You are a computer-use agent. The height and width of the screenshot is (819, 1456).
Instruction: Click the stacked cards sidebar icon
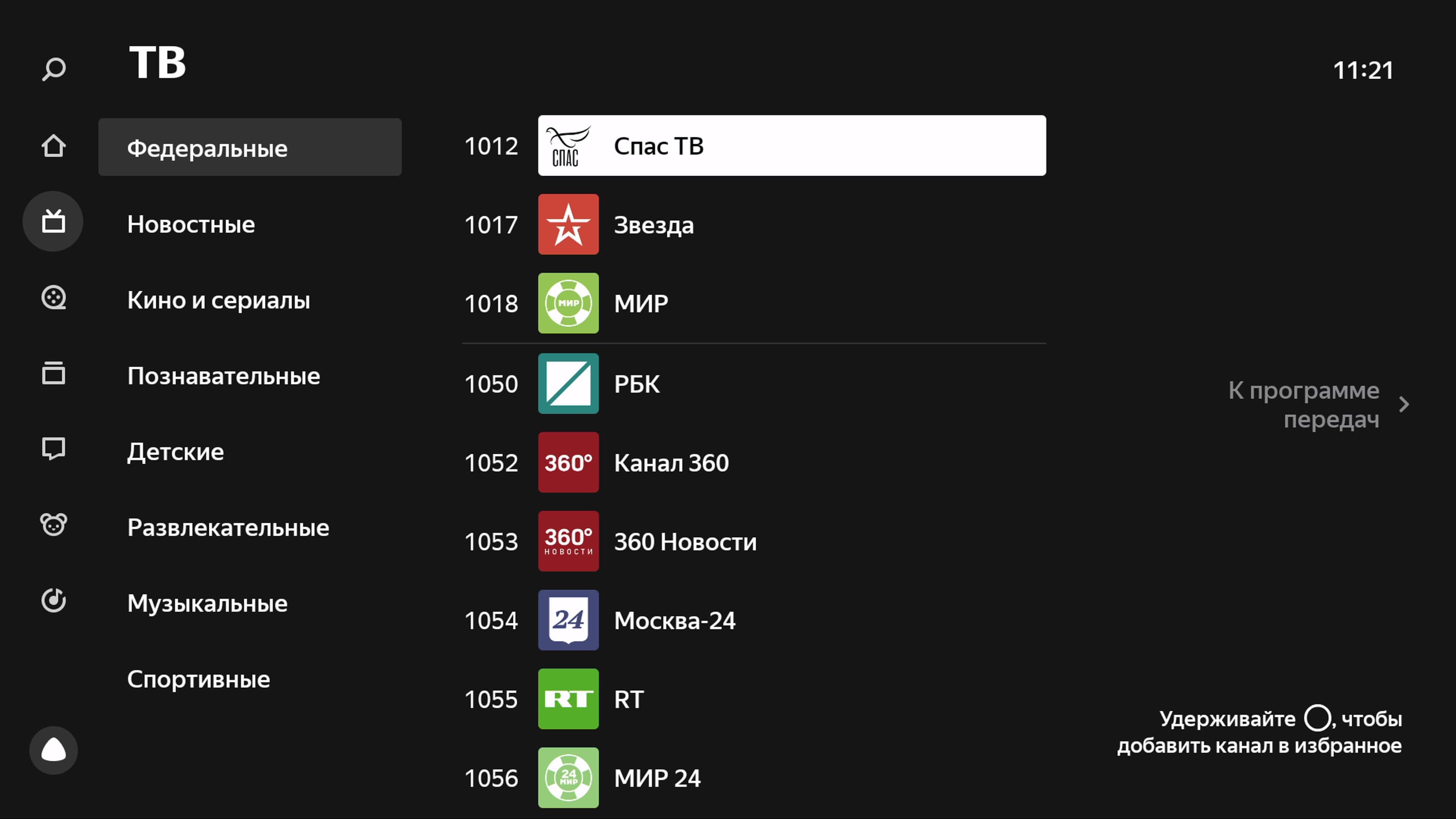tap(54, 373)
